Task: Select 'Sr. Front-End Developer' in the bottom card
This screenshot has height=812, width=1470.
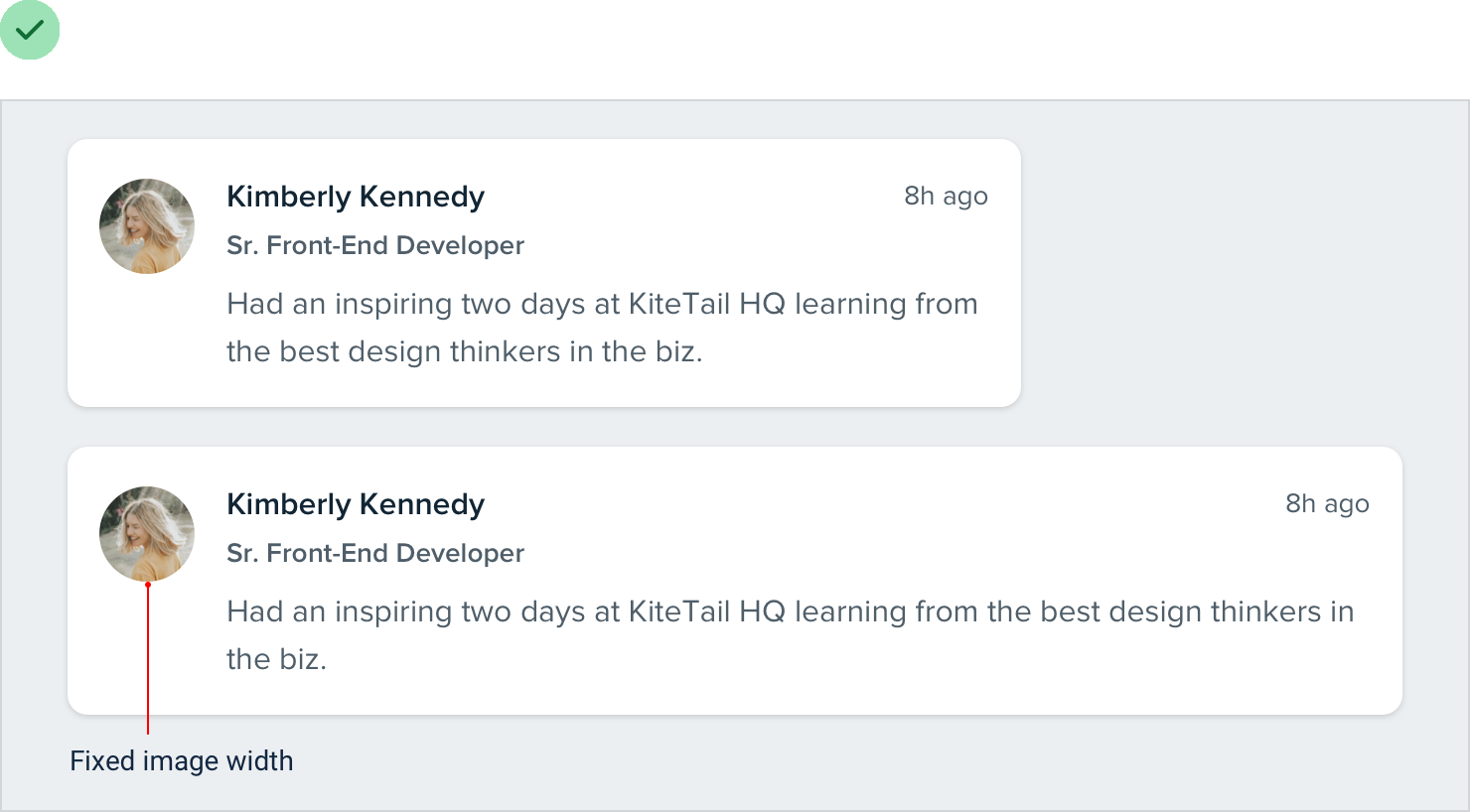Action: [375, 553]
